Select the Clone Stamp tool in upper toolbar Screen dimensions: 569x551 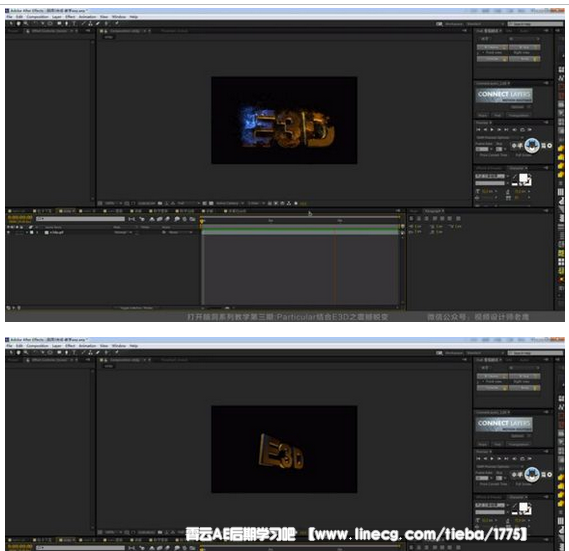90,24
